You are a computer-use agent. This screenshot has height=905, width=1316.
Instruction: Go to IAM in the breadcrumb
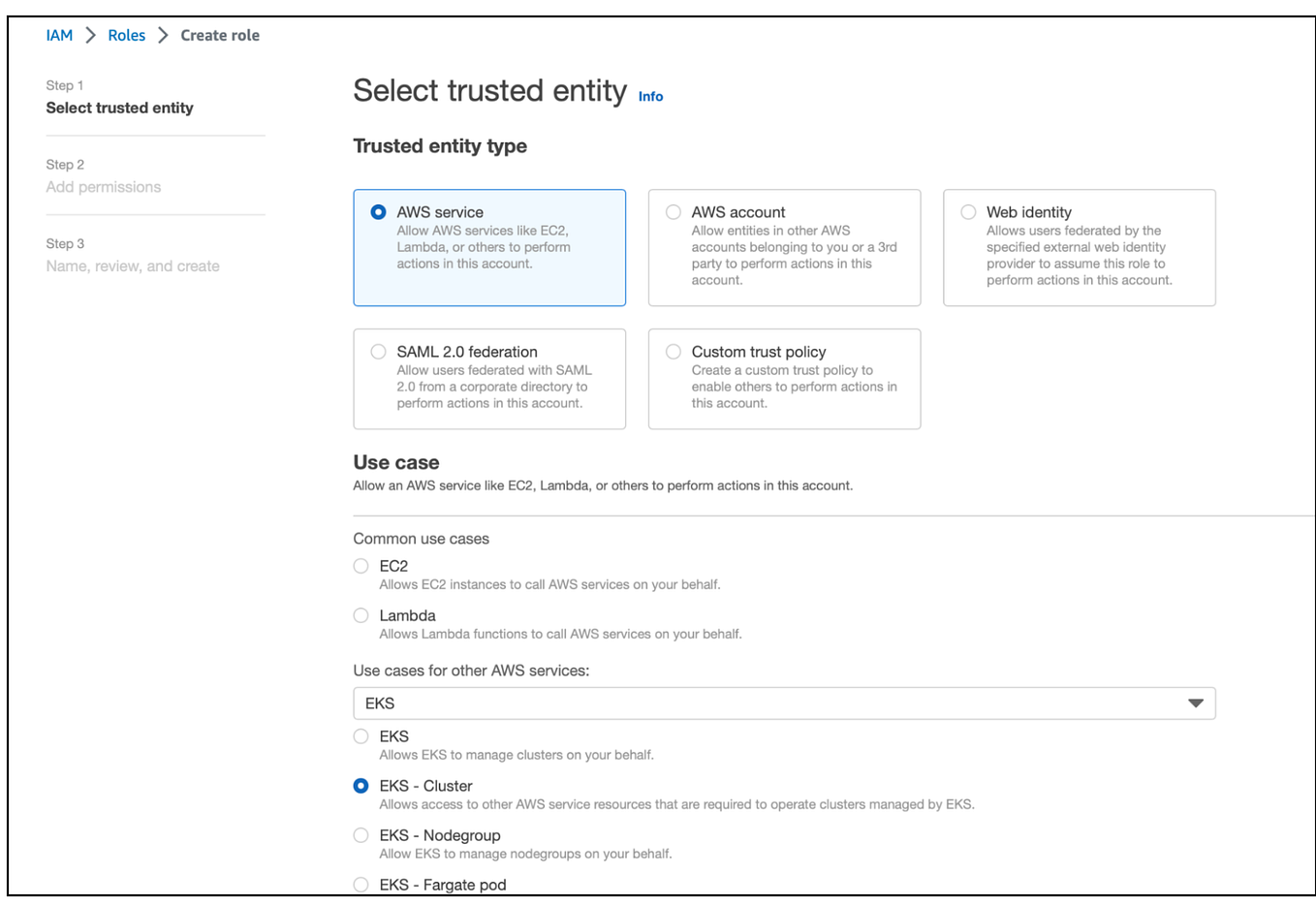[59, 35]
